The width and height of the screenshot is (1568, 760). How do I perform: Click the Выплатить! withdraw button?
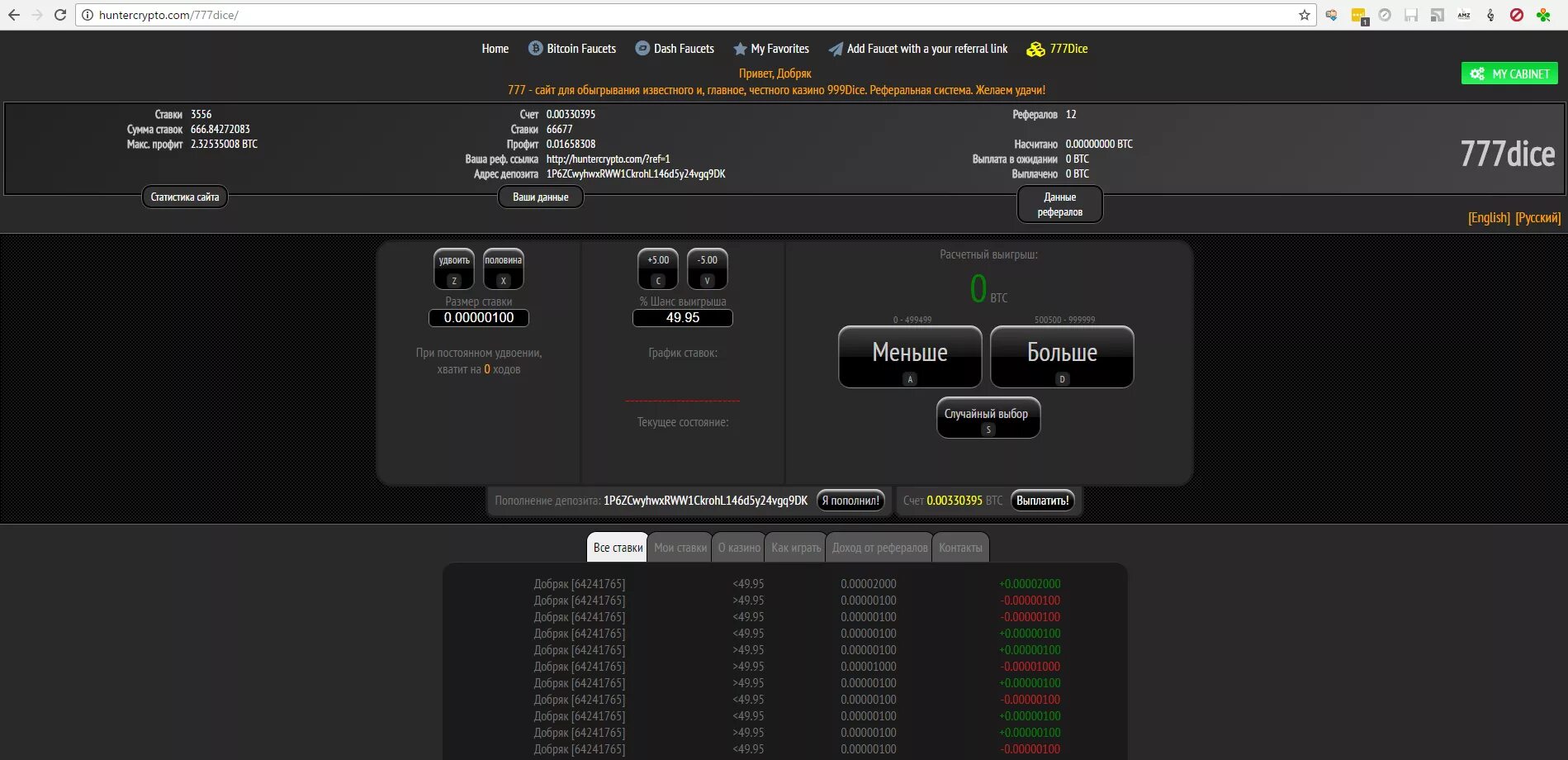pos(1043,501)
